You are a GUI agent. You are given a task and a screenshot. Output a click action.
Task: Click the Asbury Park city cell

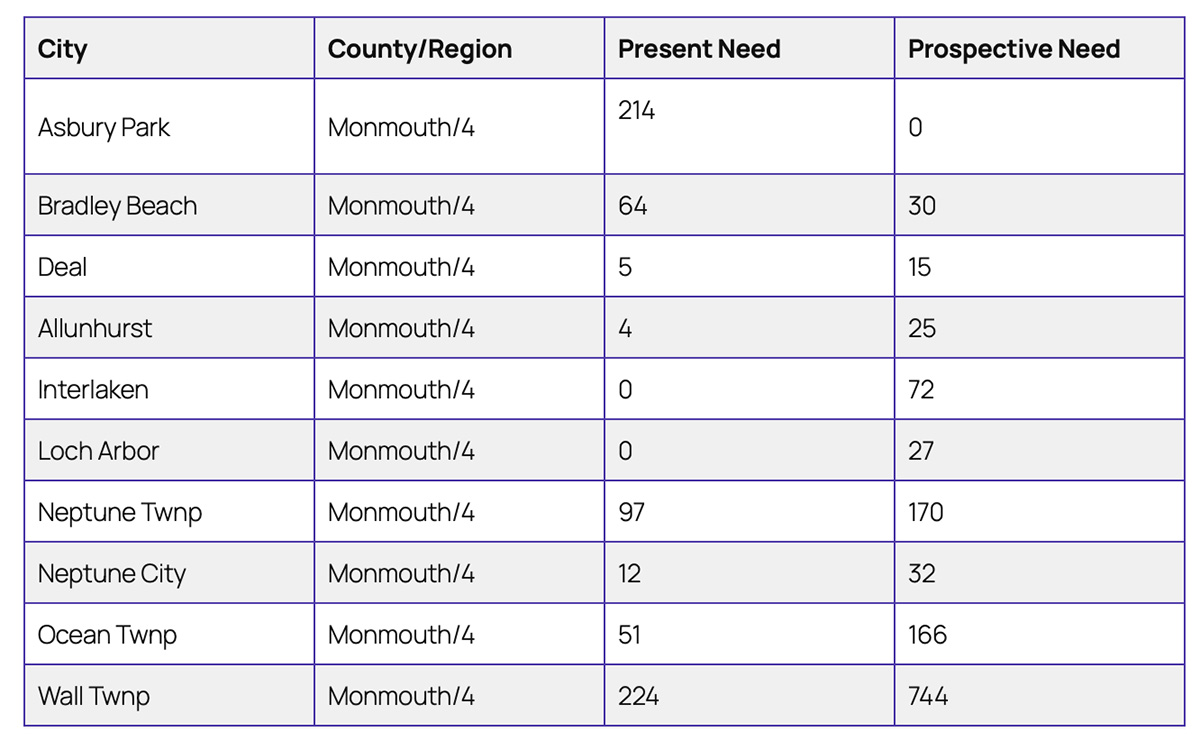[x=104, y=128]
